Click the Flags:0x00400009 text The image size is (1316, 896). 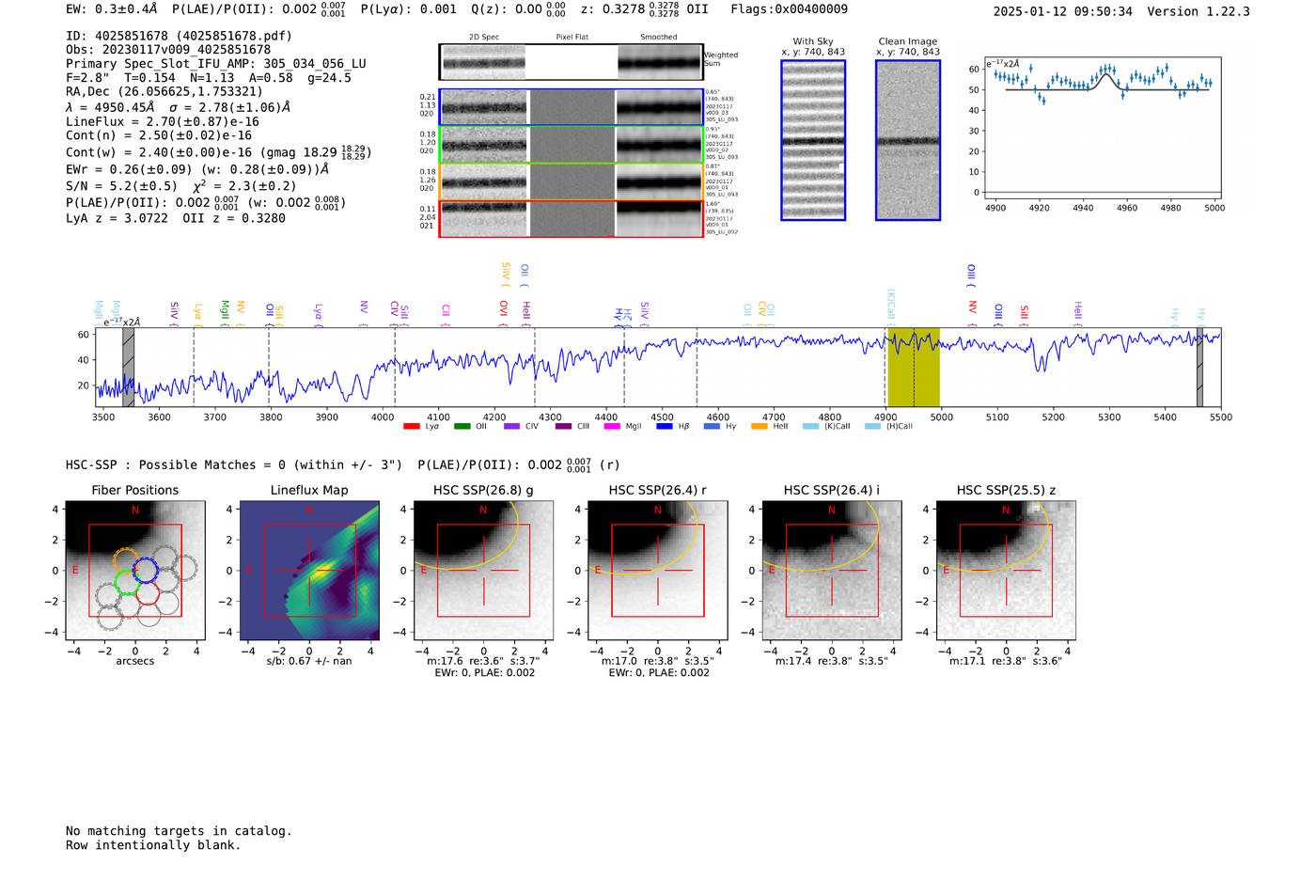pyautogui.click(x=789, y=9)
